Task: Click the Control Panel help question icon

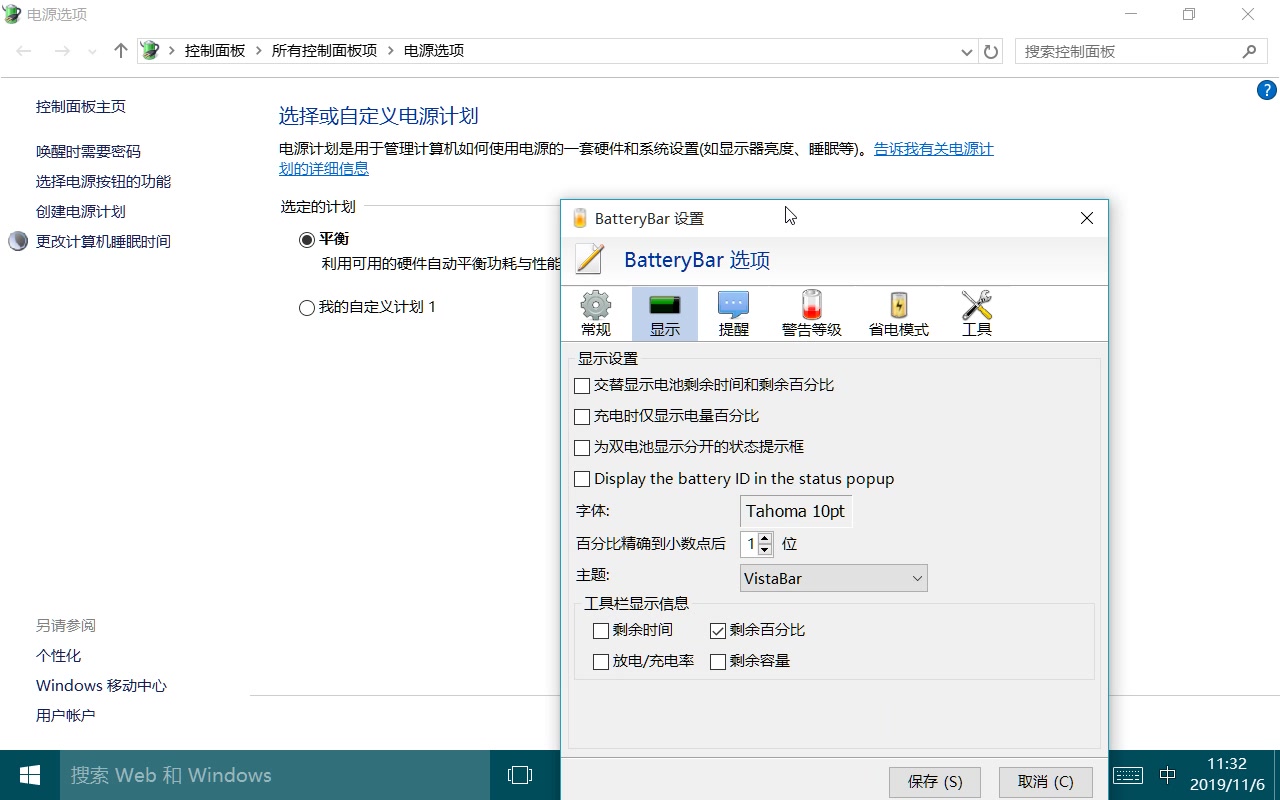Action: tap(1266, 91)
